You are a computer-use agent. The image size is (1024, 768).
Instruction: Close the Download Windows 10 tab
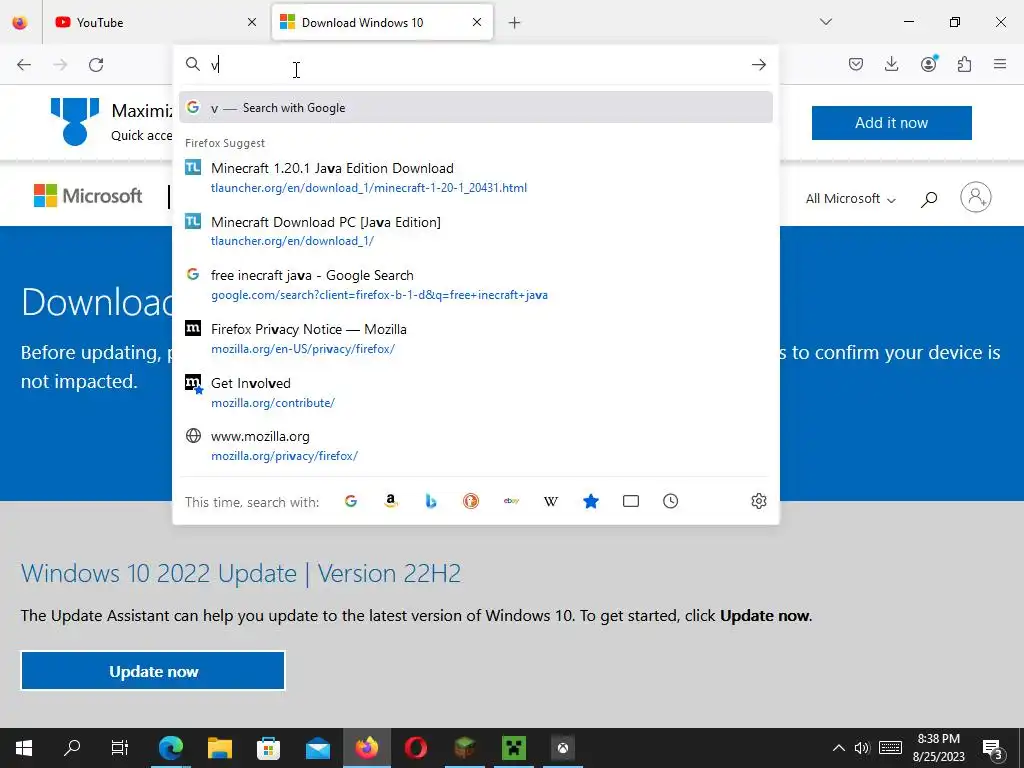pos(477,22)
